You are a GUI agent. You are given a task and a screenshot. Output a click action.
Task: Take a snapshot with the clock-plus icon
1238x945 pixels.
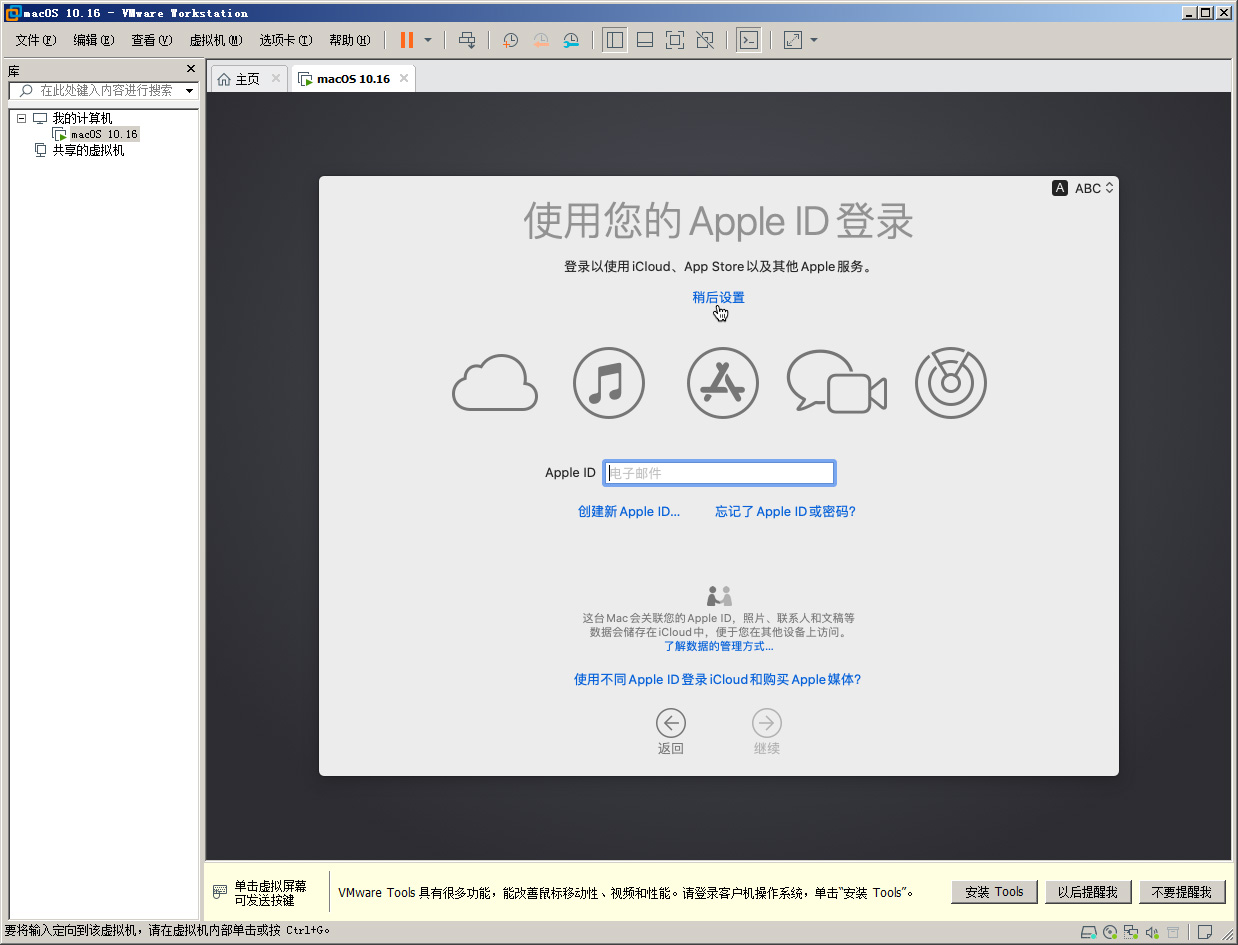510,40
